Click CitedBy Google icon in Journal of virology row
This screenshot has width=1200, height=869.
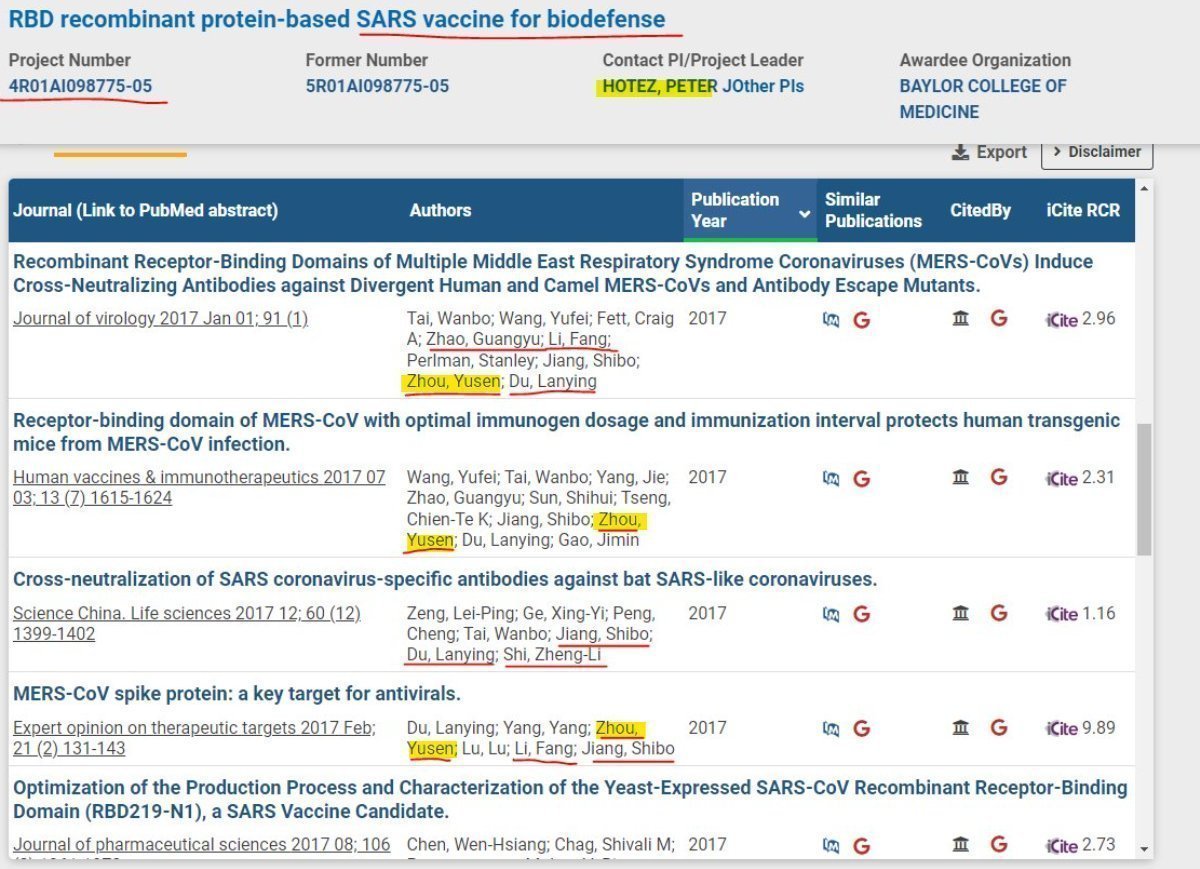click(998, 319)
